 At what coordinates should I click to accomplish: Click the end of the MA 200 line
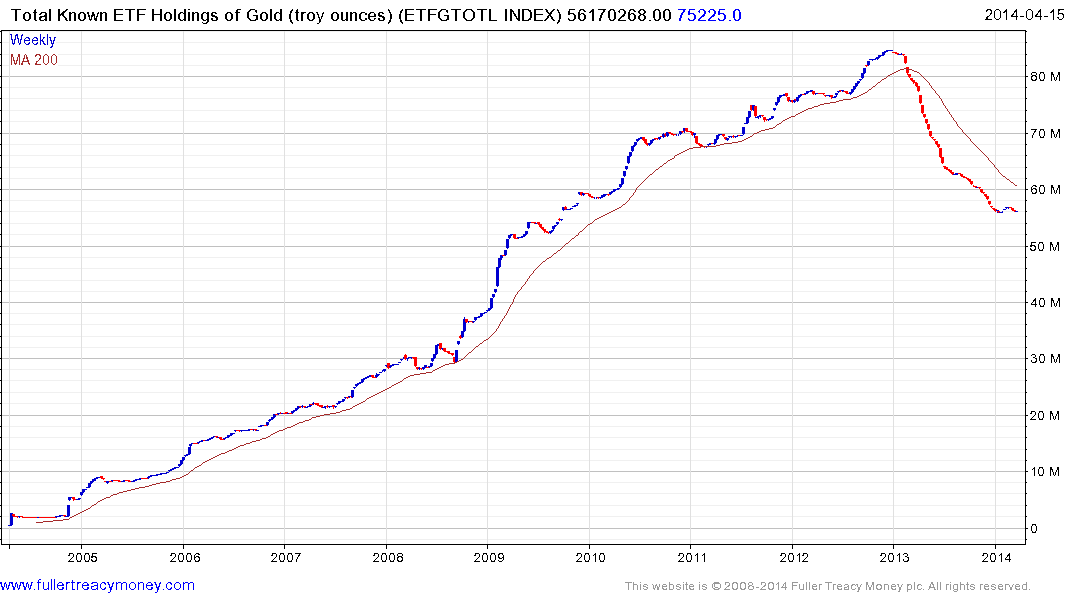click(1016, 185)
